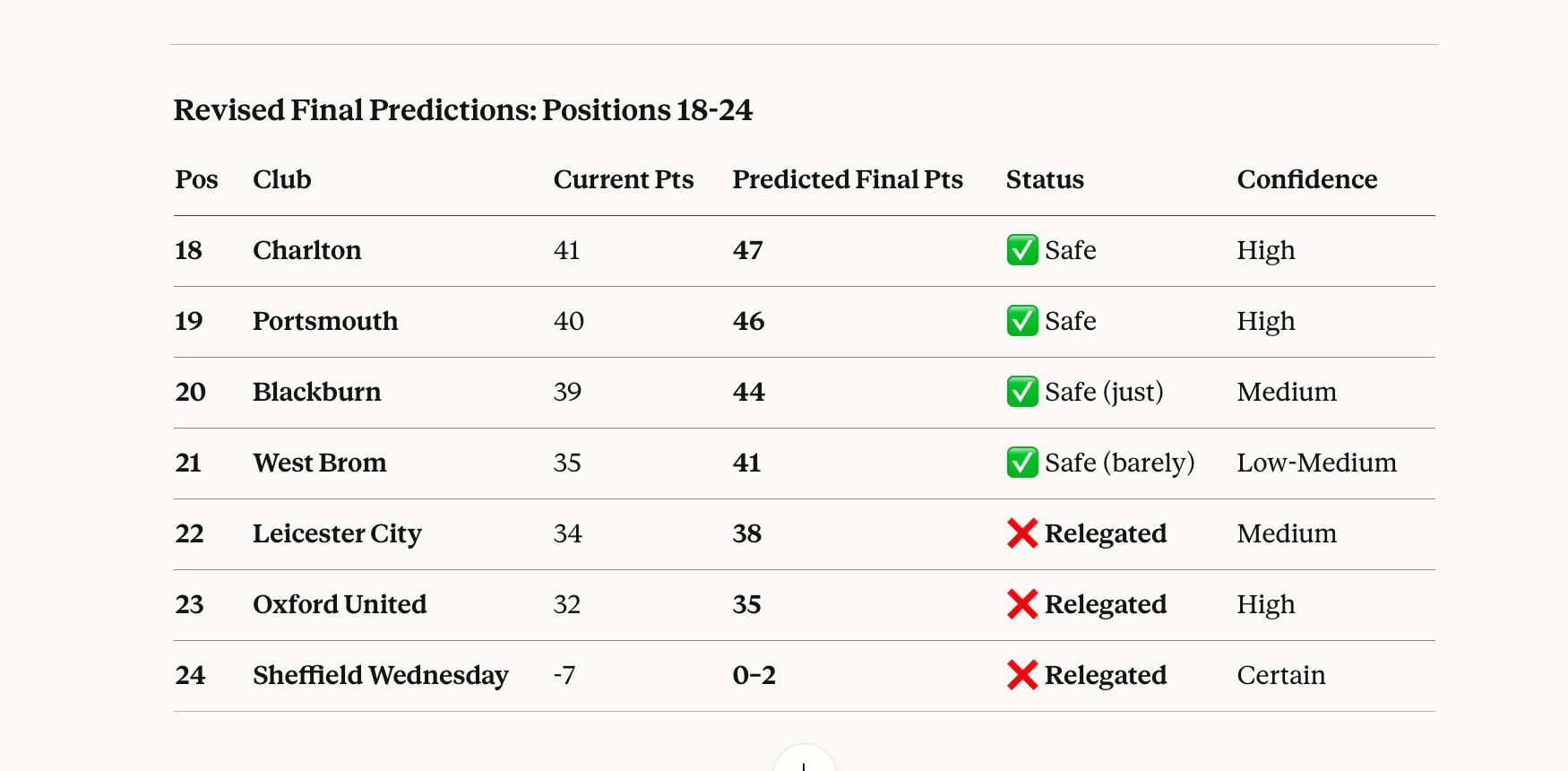Screen dimensions: 1568x771
Task: Click the Leicester City club name
Action: tap(337, 533)
